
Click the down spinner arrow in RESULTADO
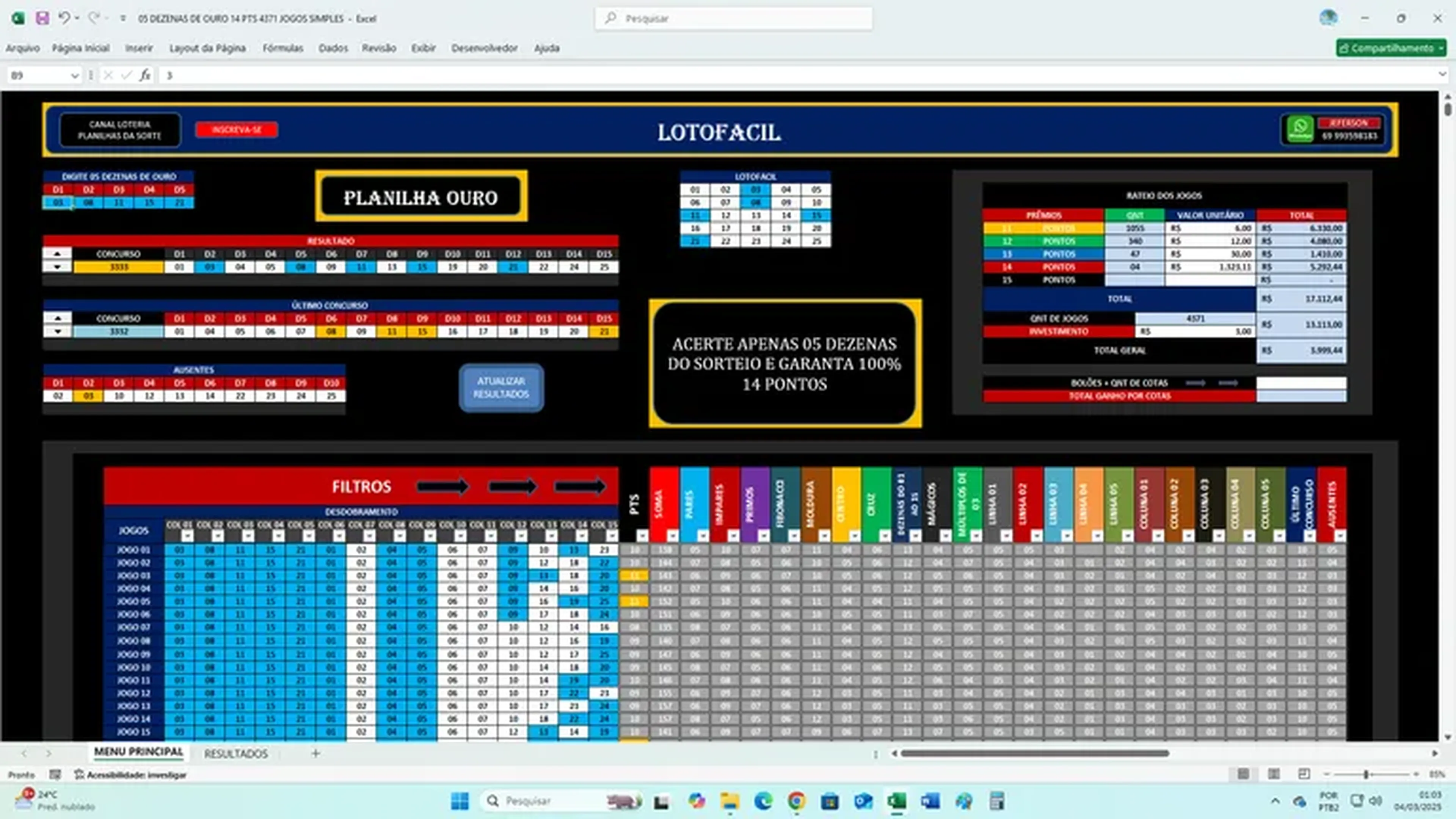click(57, 267)
